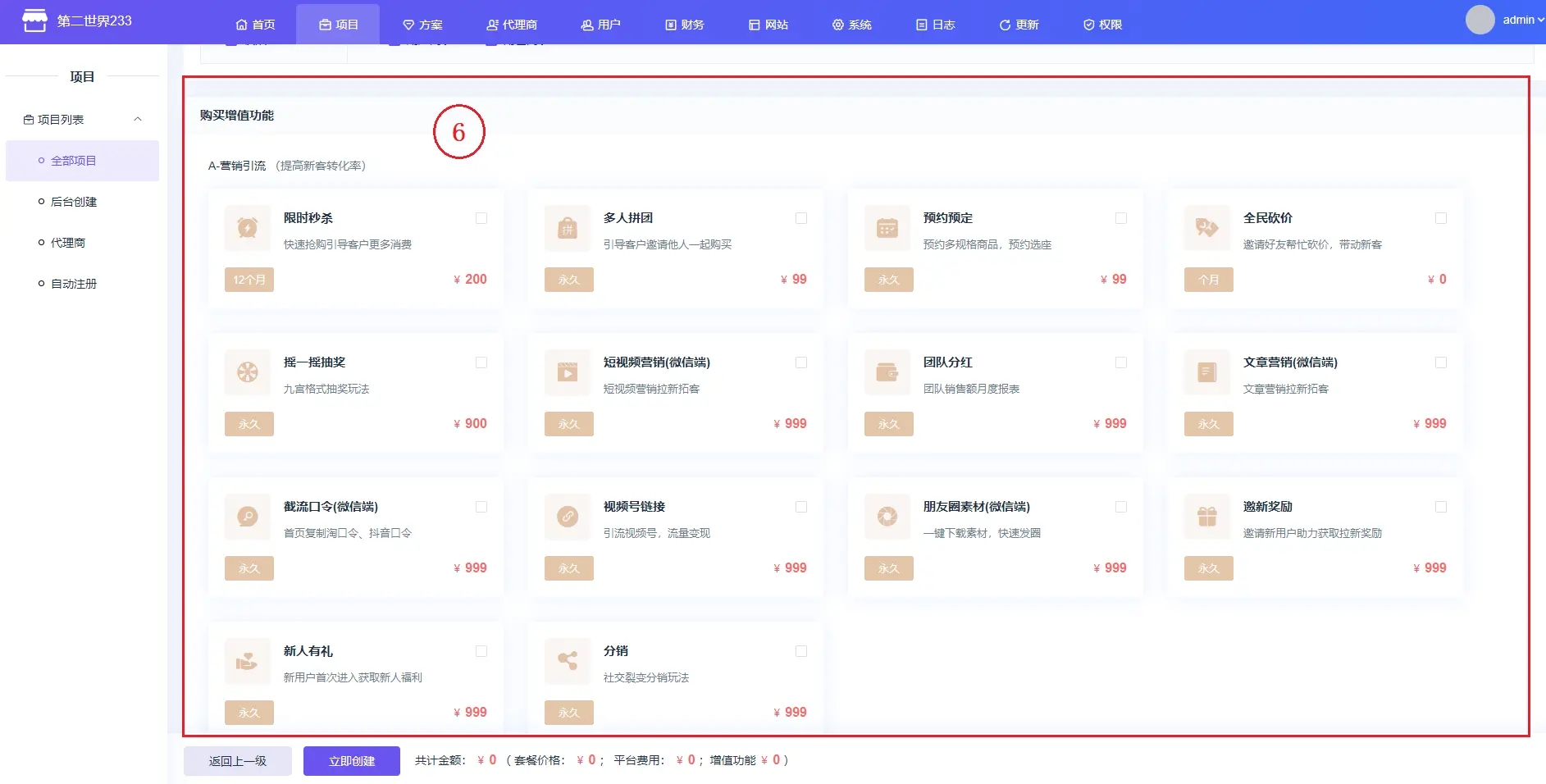
Task: Click the 返回上一级 button
Action: [x=238, y=761]
